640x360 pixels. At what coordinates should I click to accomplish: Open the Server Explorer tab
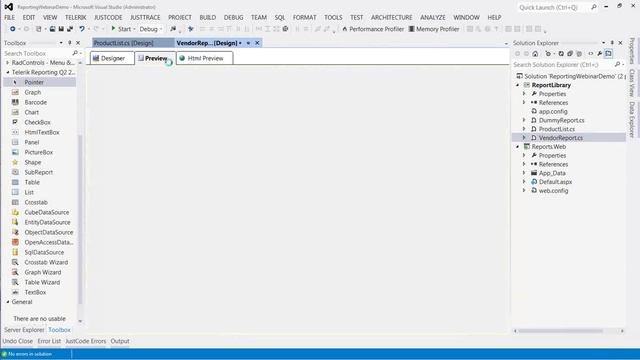coord(24,330)
